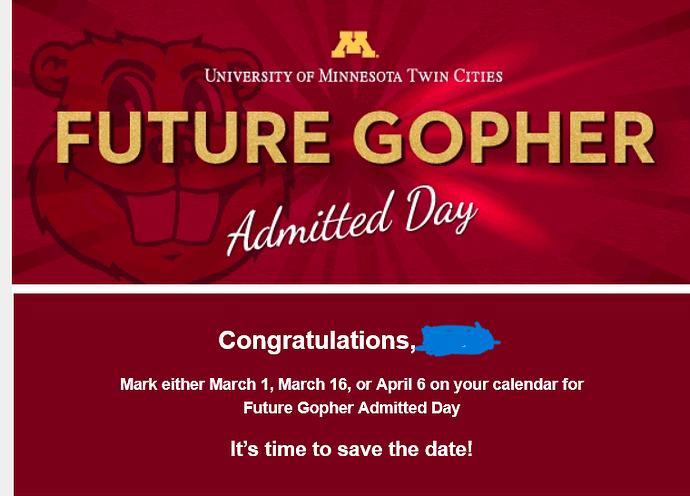This screenshot has width=690, height=496.
Task: Select the blue scribble covering the name
Action: point(458,339)
